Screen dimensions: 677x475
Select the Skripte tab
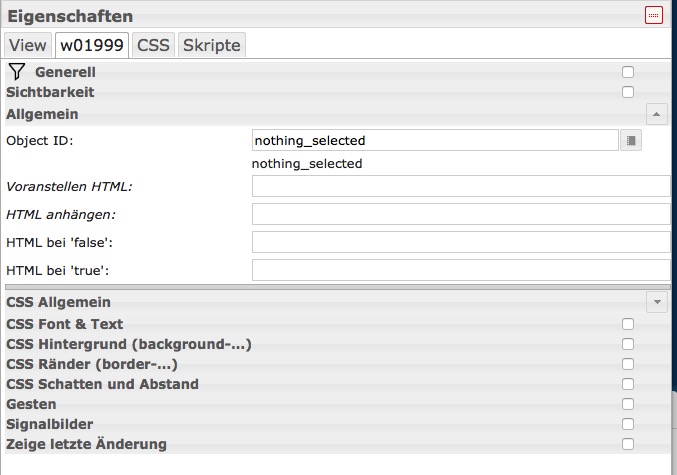[211, 45]
